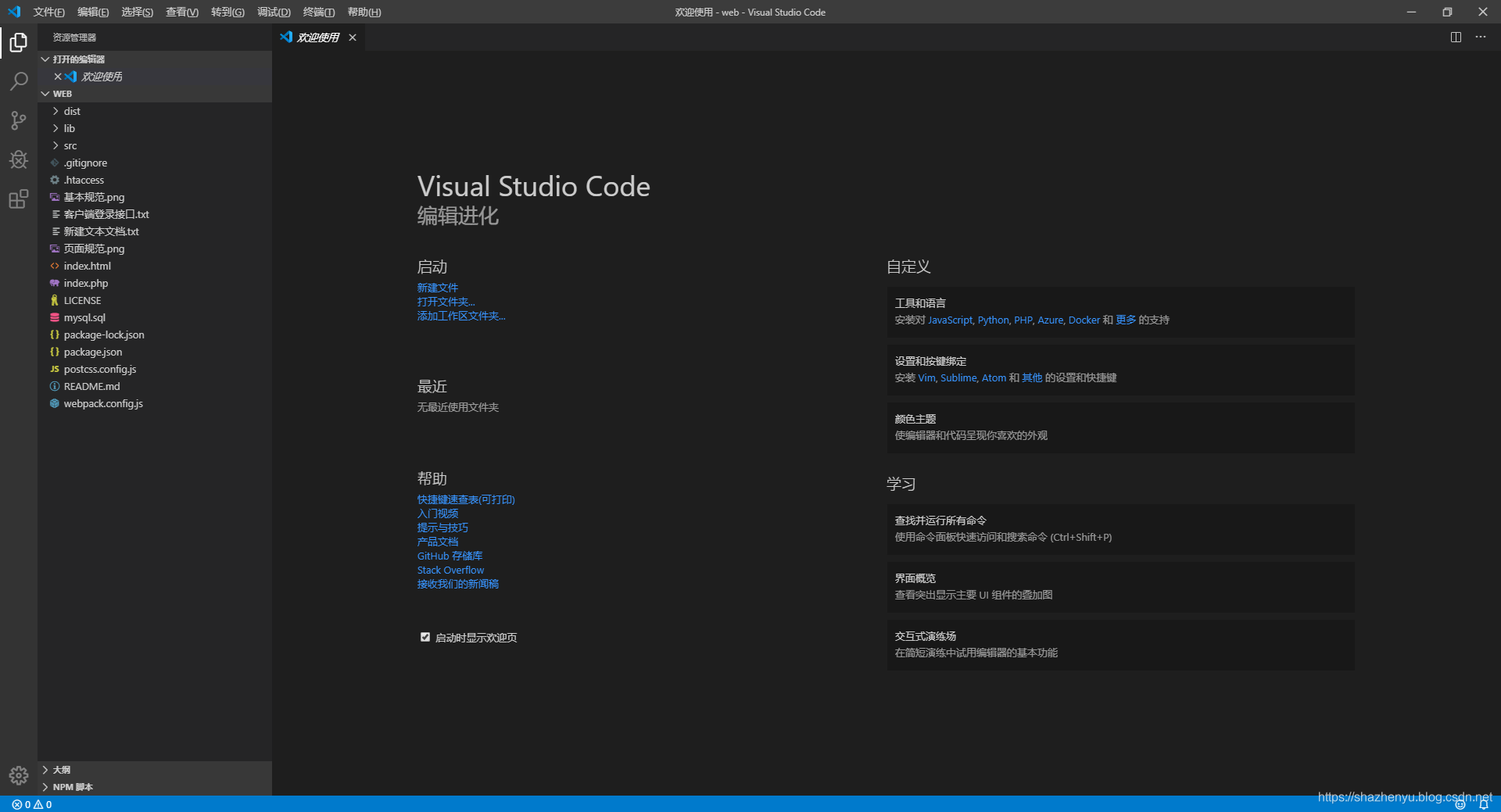Open the Manage gear menu
Screen dimensions: 1501x812
click(x=18, y=775)
